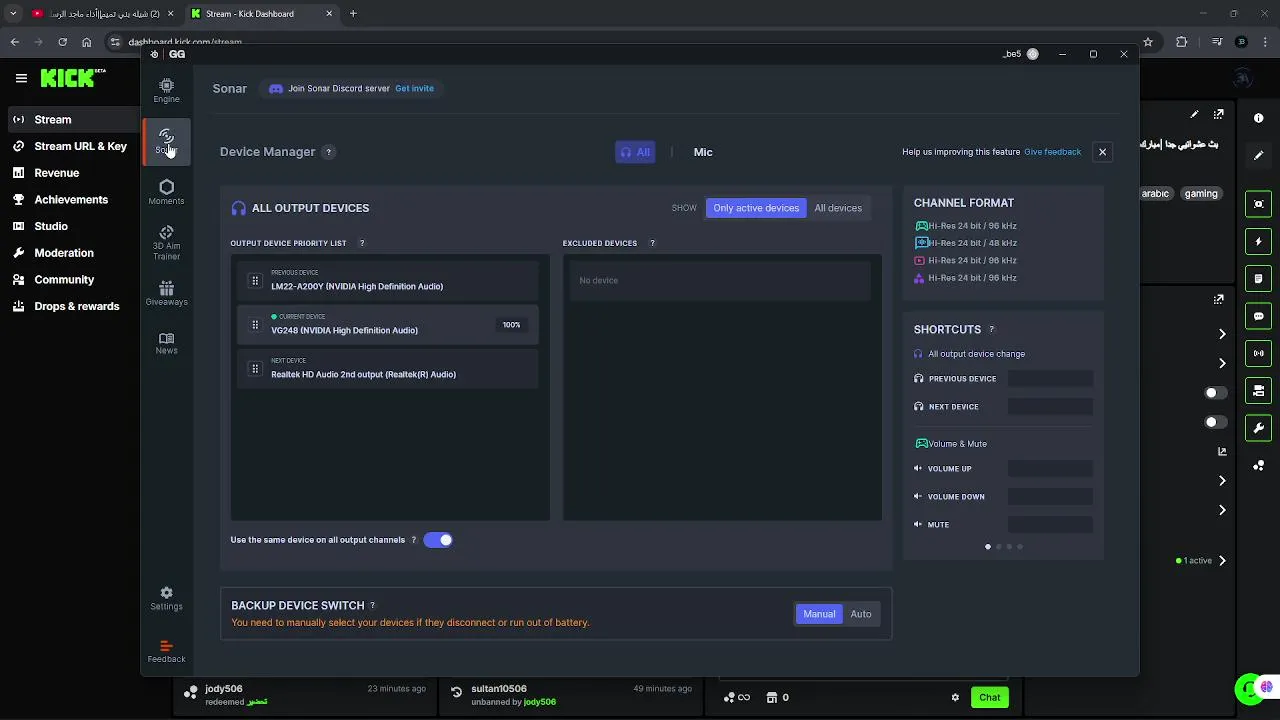The image size is (1280, 720).
Task: Toggle upper switch in Kick right panel
Action: 1216,393
